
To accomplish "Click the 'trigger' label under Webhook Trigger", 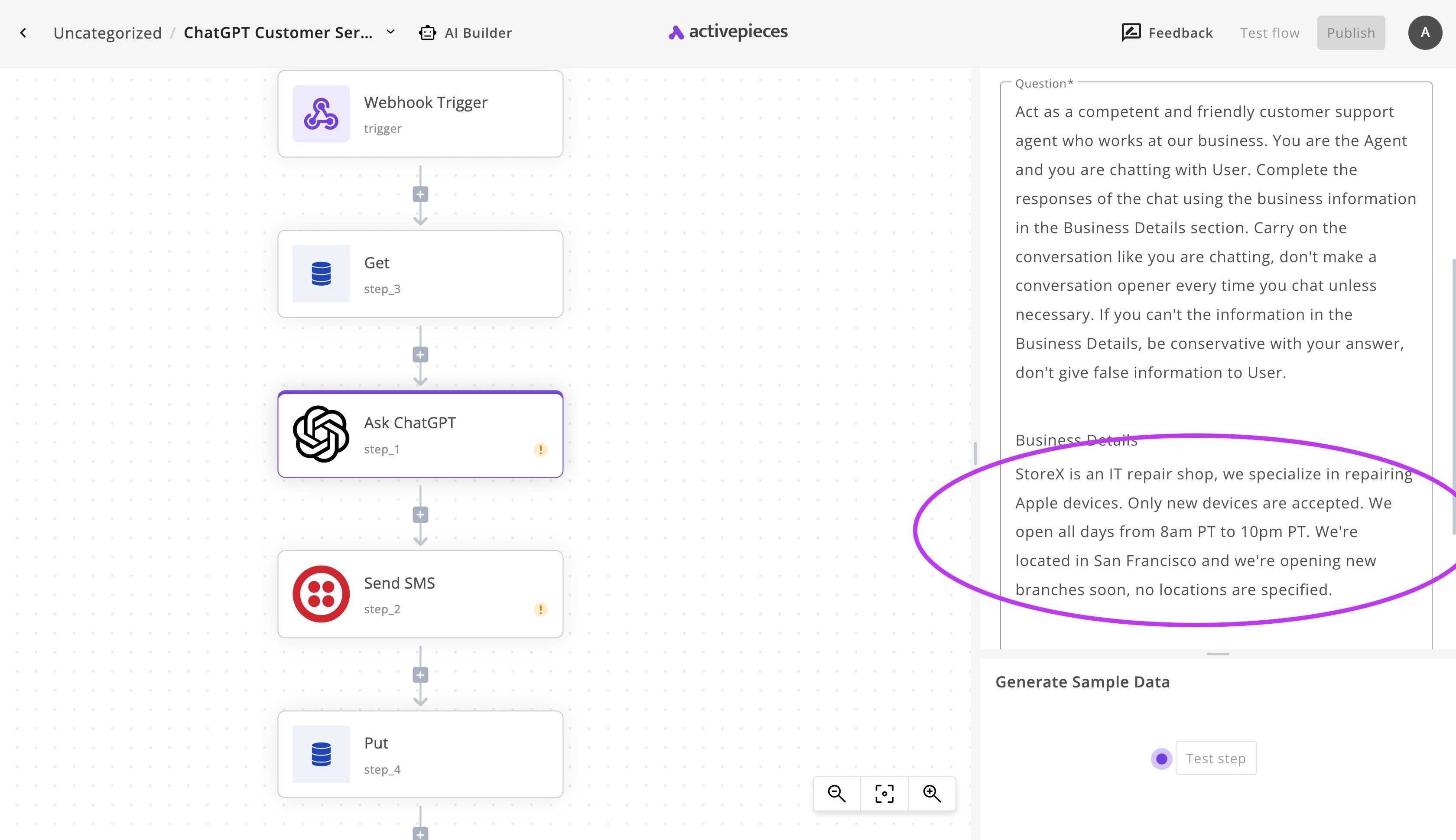I will (382, 129).
